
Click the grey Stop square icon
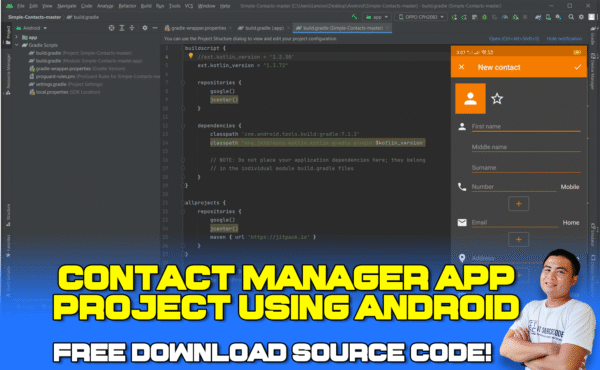click(525, 17)
